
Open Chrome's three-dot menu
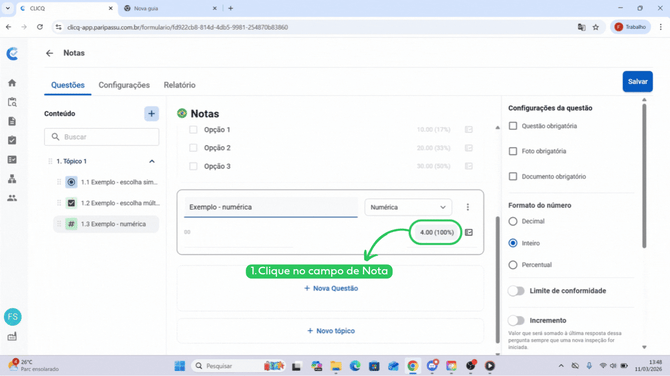[x=661, y=27]
